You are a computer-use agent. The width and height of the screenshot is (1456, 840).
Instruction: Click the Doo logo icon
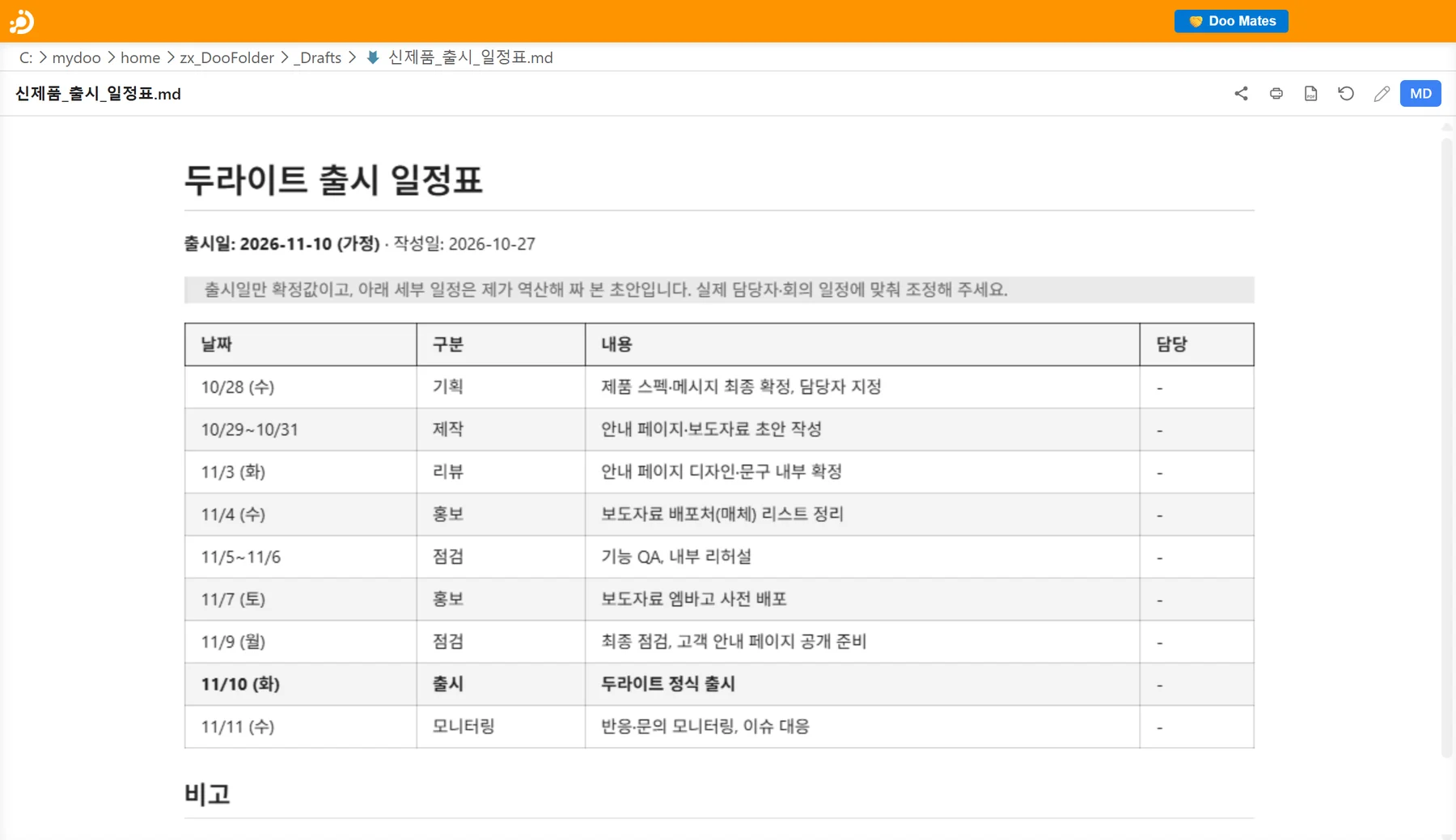tap(22, 21)
